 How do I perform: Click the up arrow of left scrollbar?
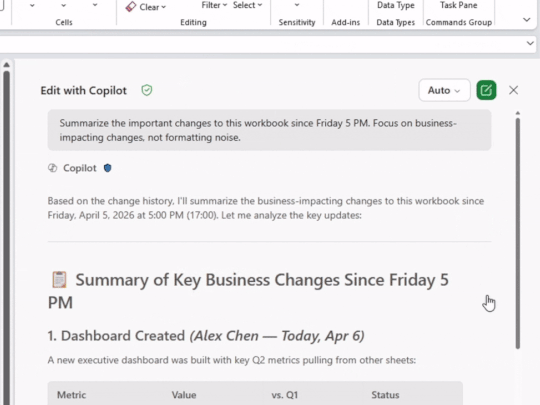pos(7,65)
